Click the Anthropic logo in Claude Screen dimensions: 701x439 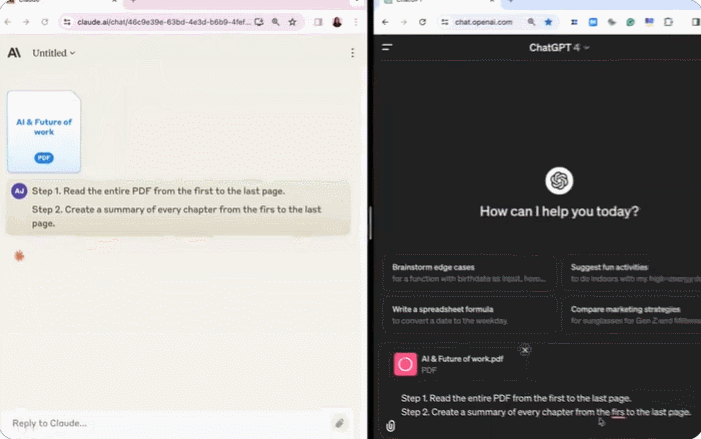(14, 53)
